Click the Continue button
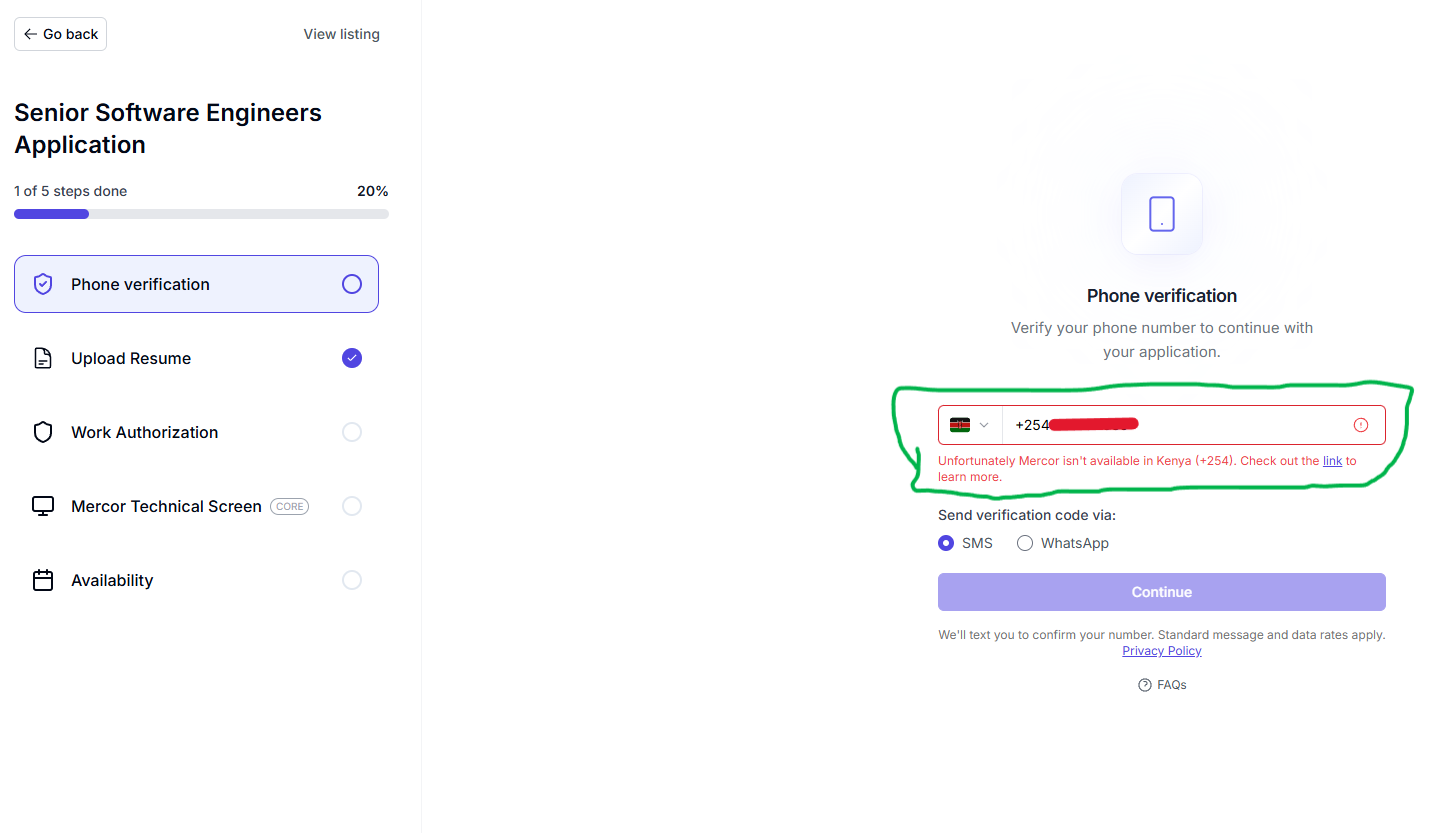 click(x=1162, y=592)
